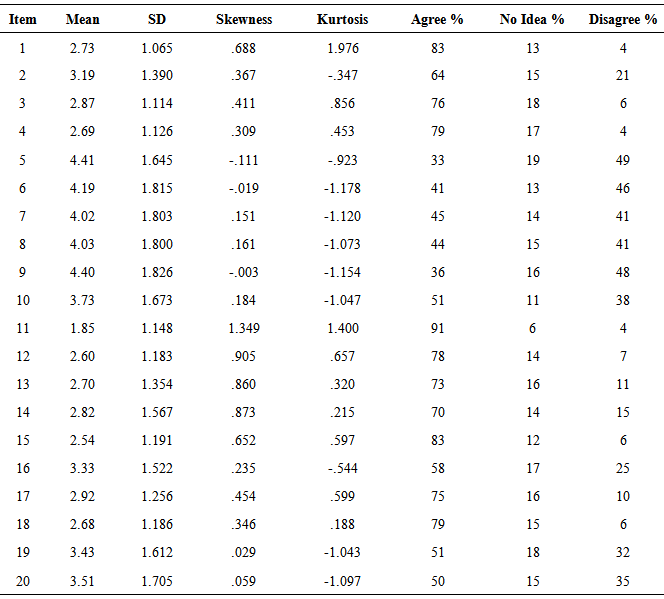Click the Item column header
Image resolution: width=664 pixels, height=599 pixels.
(23, 20)
